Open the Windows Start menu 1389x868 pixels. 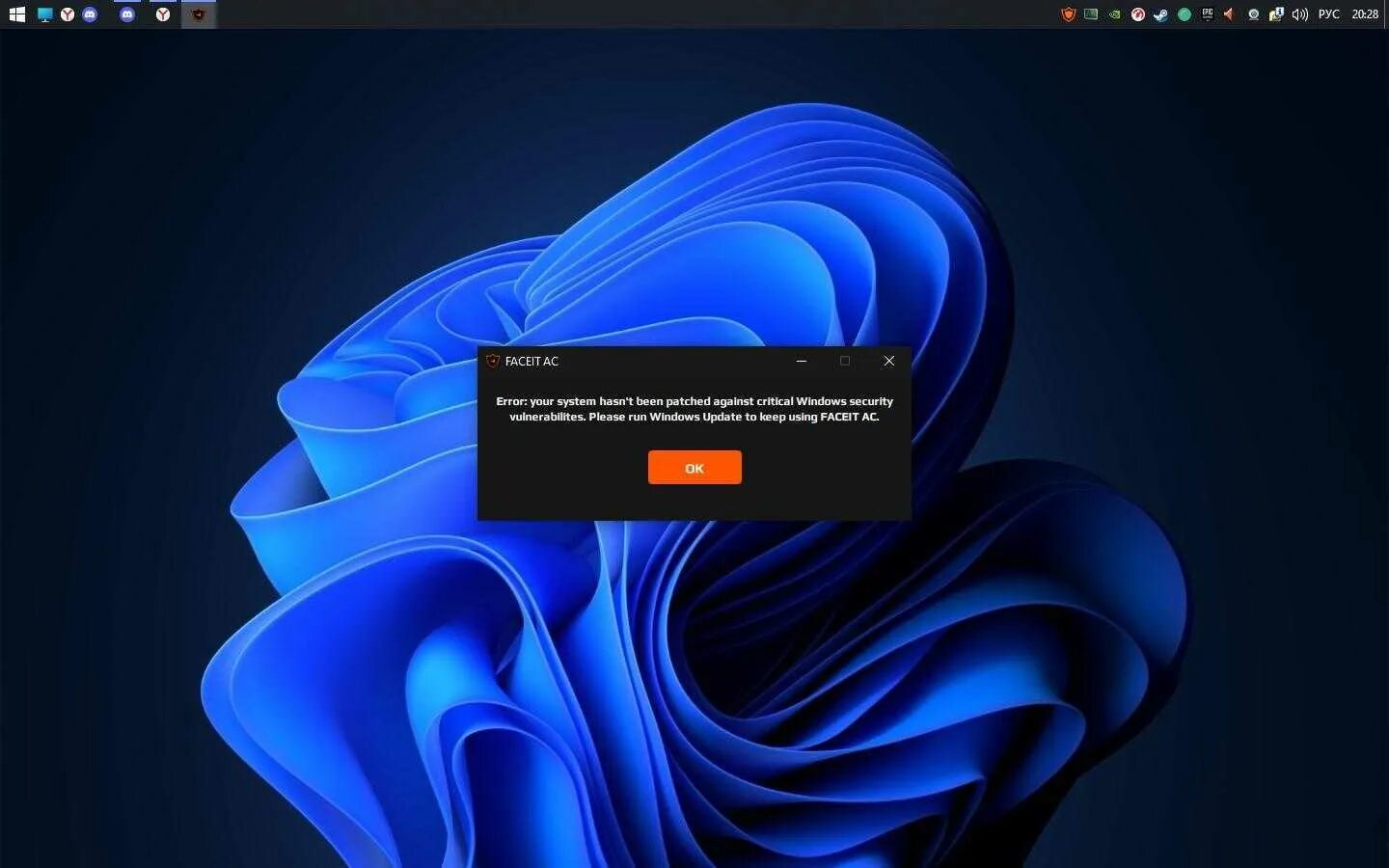(16, 14)
